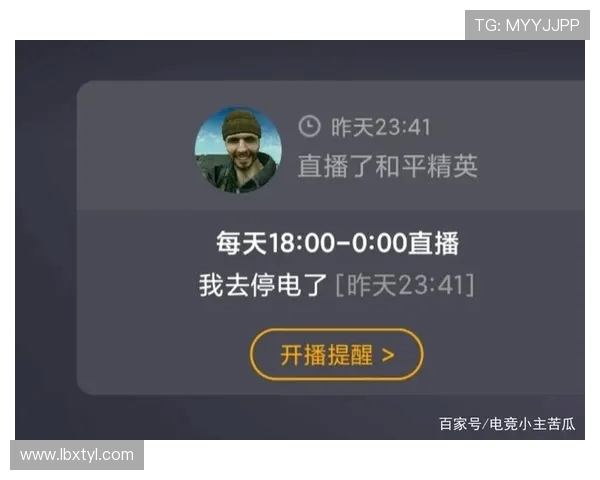Click the TG: MYYJJPP watermark label
The image size is (600, 480).
coord(527,25)
